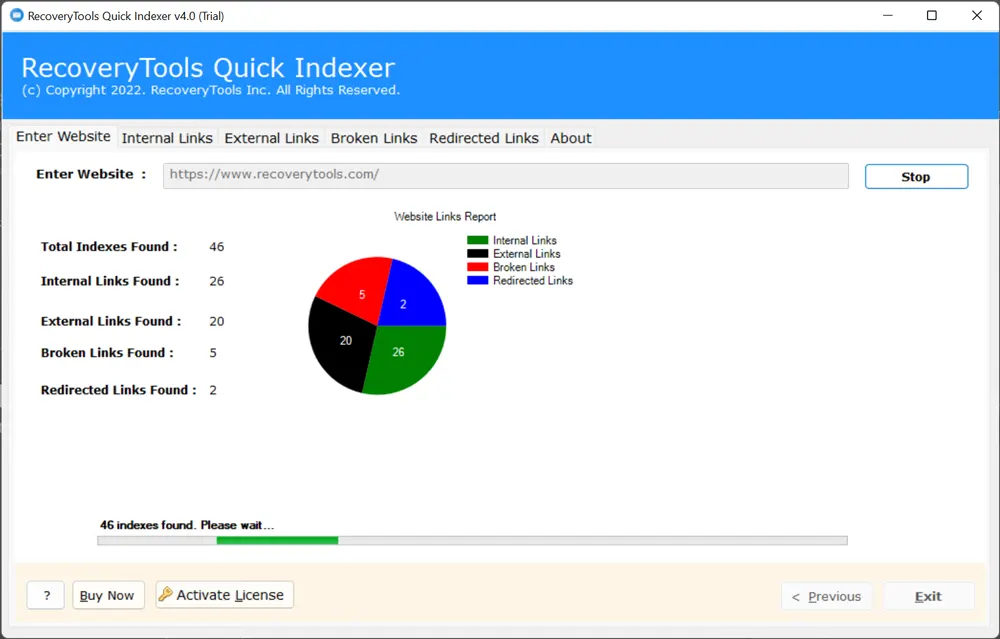Click the Internal Links legend text
This screenshot has height=639, width=1000.
(x=525, y=240)
